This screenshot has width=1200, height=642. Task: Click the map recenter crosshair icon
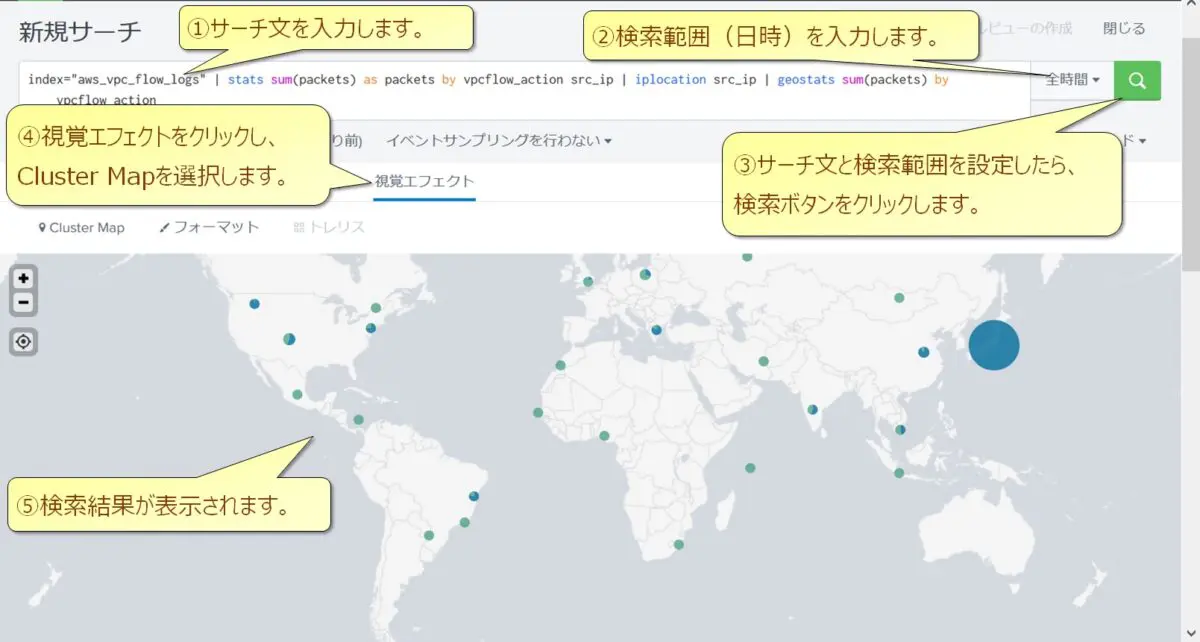click(23, 342)
